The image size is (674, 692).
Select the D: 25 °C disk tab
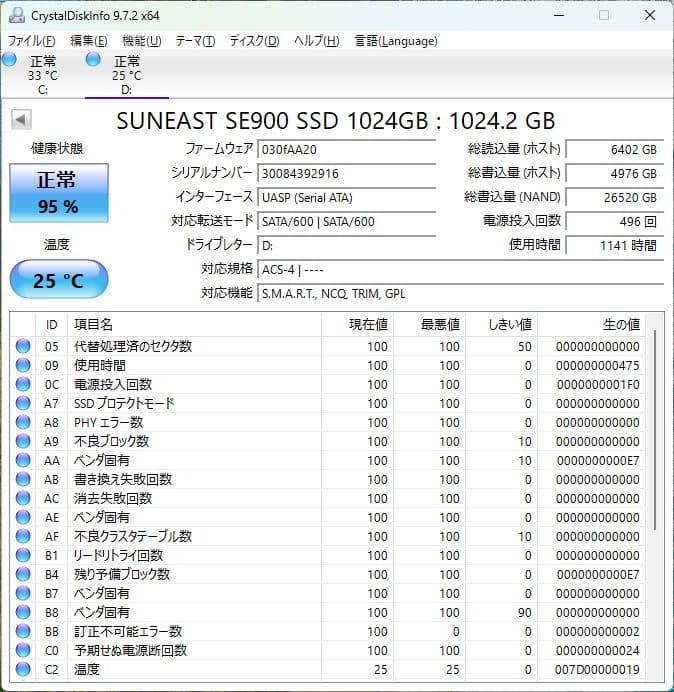click(127, 75)
